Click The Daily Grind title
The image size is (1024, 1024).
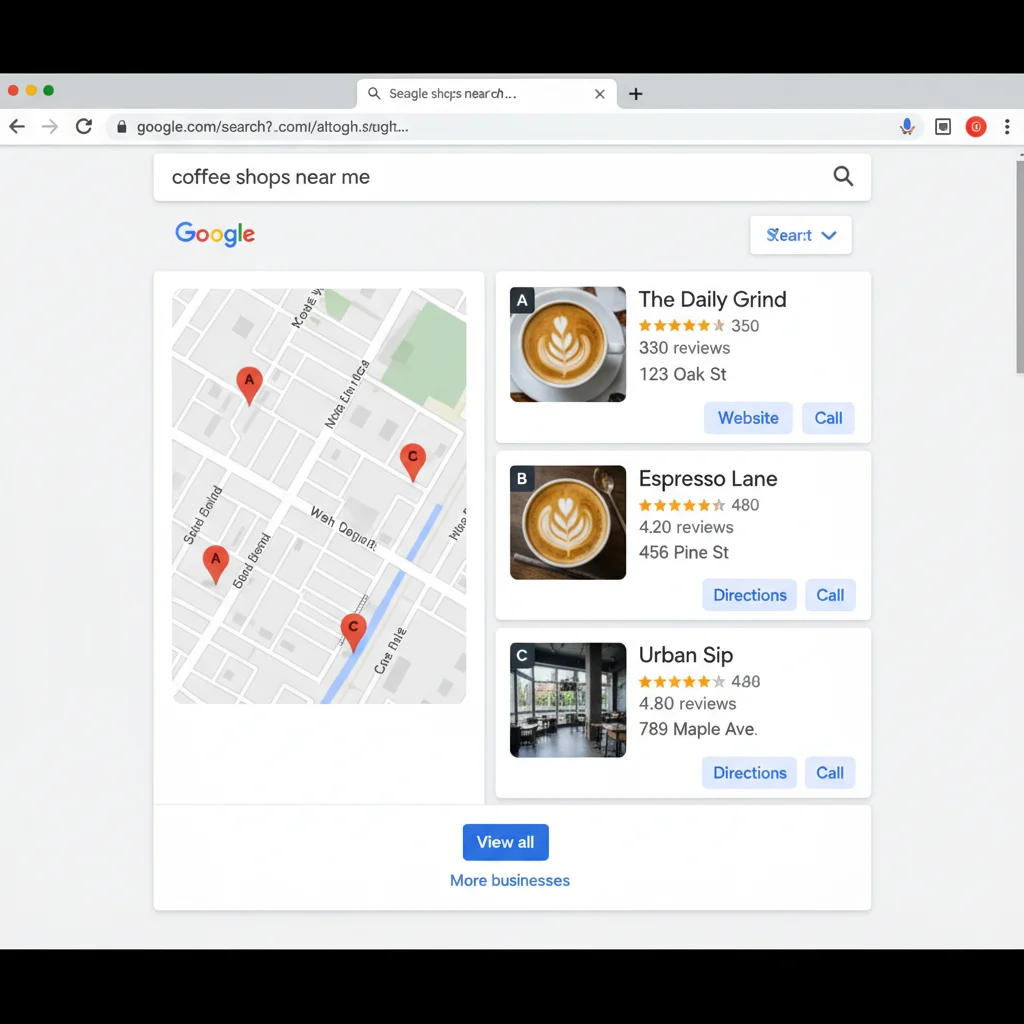point(712,299)
